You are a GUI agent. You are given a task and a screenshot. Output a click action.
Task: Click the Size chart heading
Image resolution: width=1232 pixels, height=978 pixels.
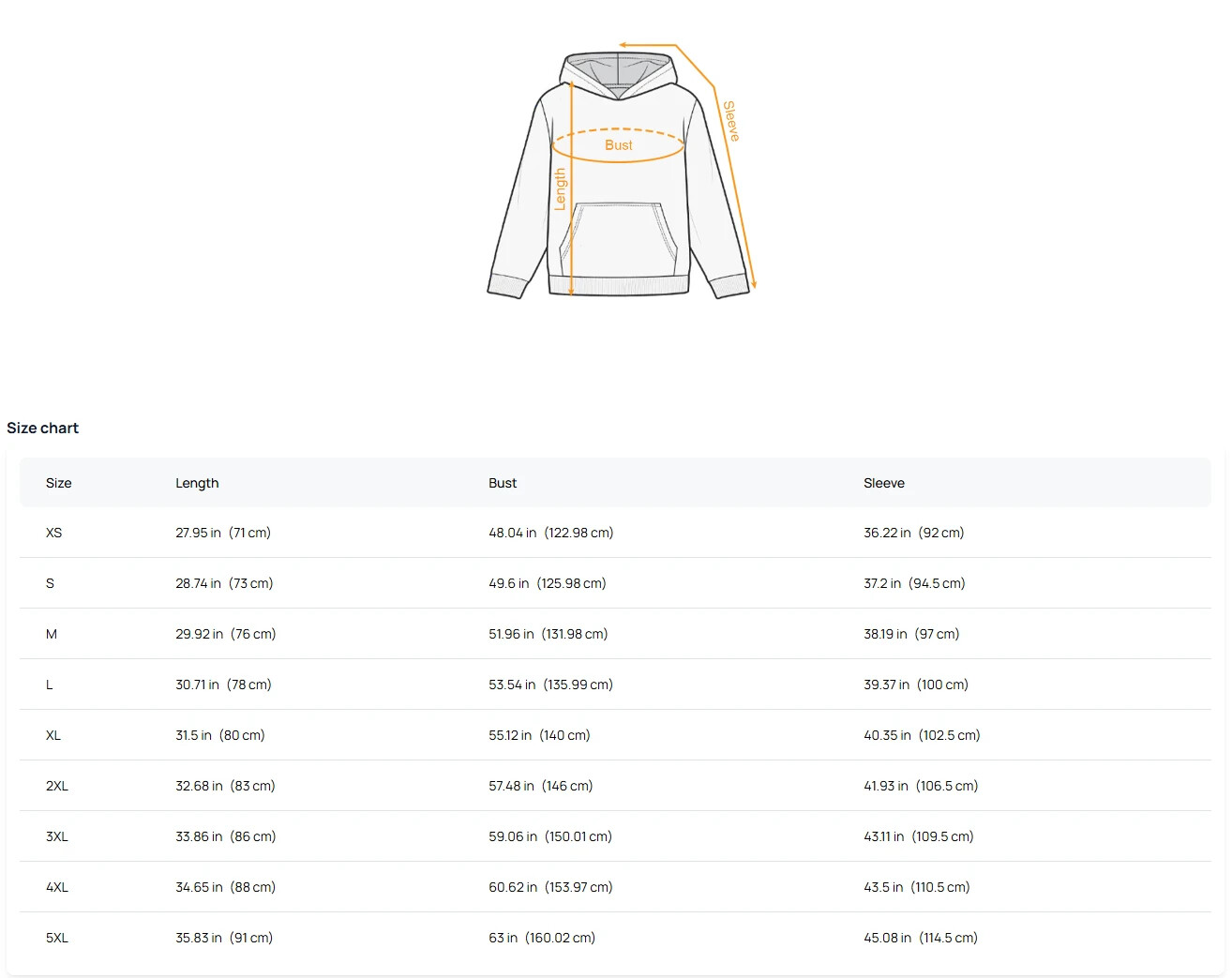pos(42,428)
